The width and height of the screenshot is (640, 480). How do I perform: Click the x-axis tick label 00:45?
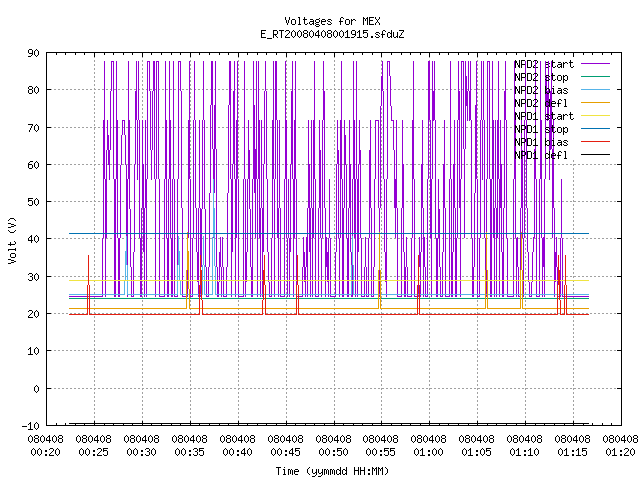[x=285, y=452]
